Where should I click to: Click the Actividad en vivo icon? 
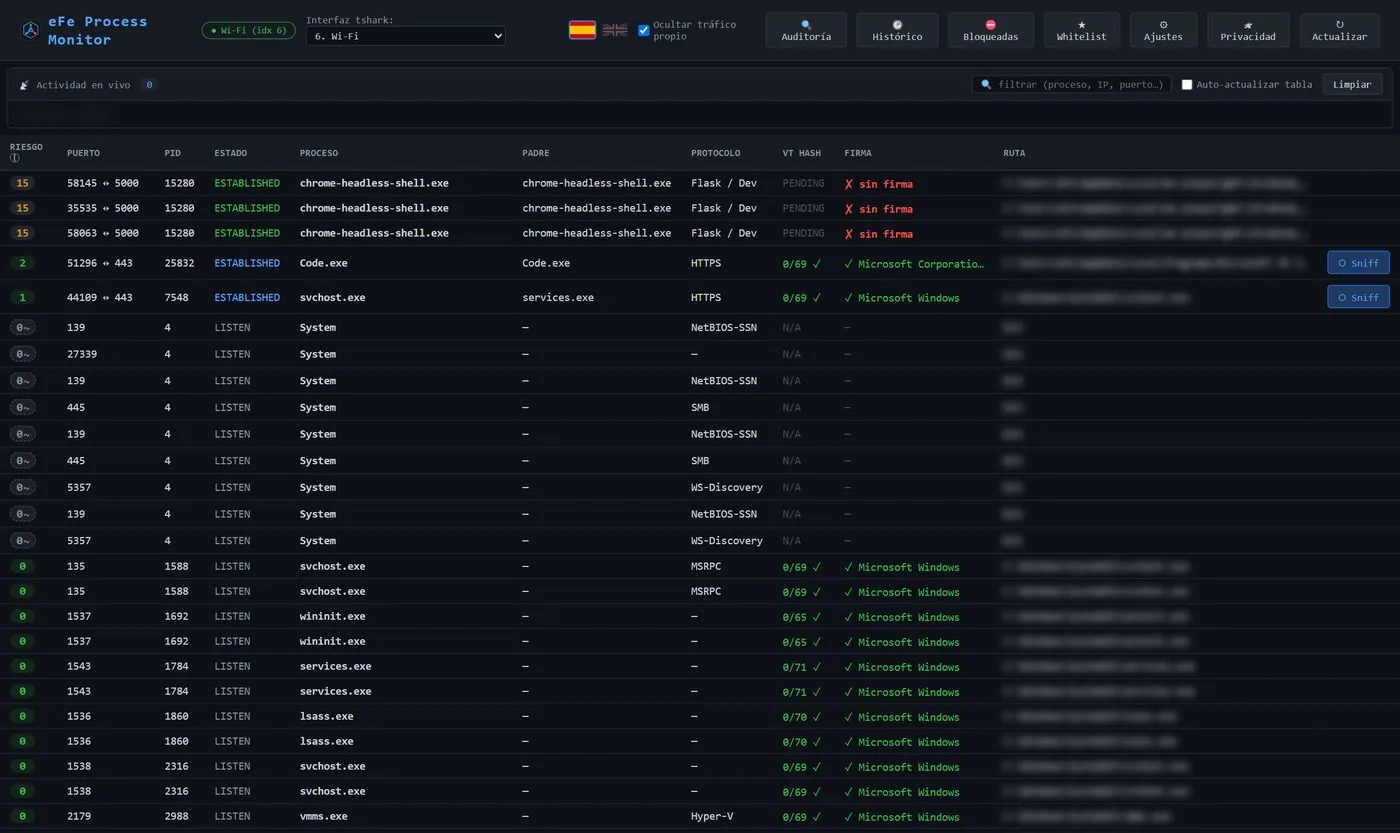pos(24,85)
